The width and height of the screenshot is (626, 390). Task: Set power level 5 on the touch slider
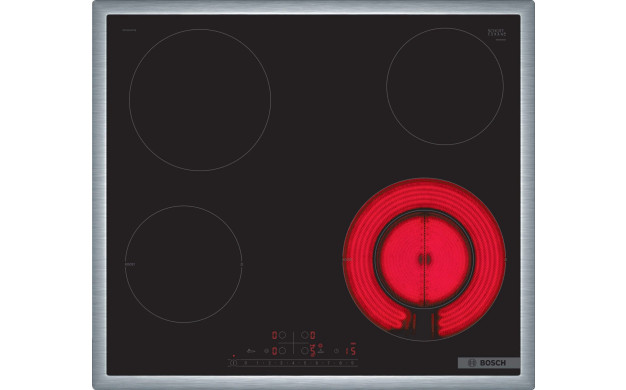(x=305, y=363)
